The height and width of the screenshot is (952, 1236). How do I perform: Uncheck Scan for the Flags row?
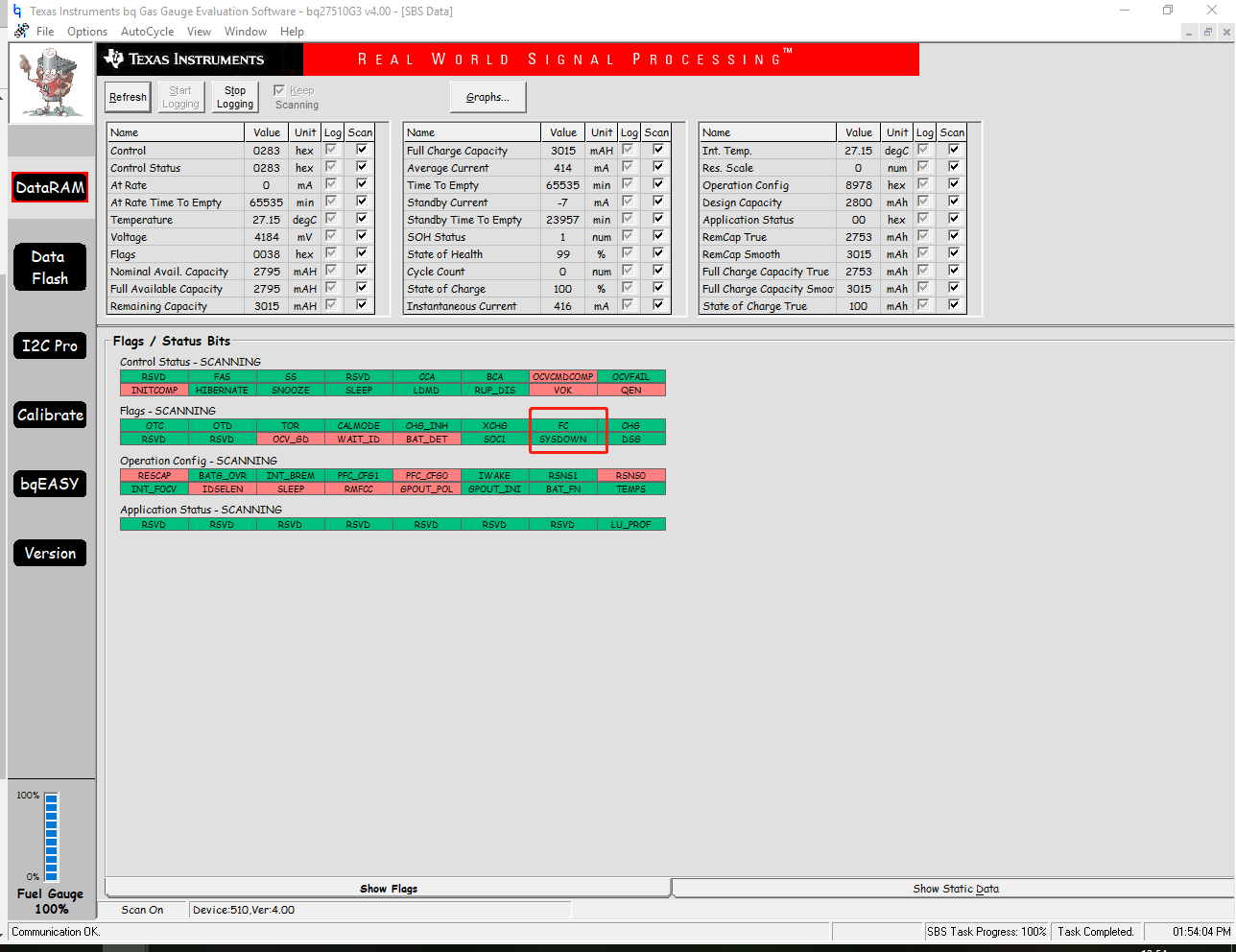tap(362, 253)
